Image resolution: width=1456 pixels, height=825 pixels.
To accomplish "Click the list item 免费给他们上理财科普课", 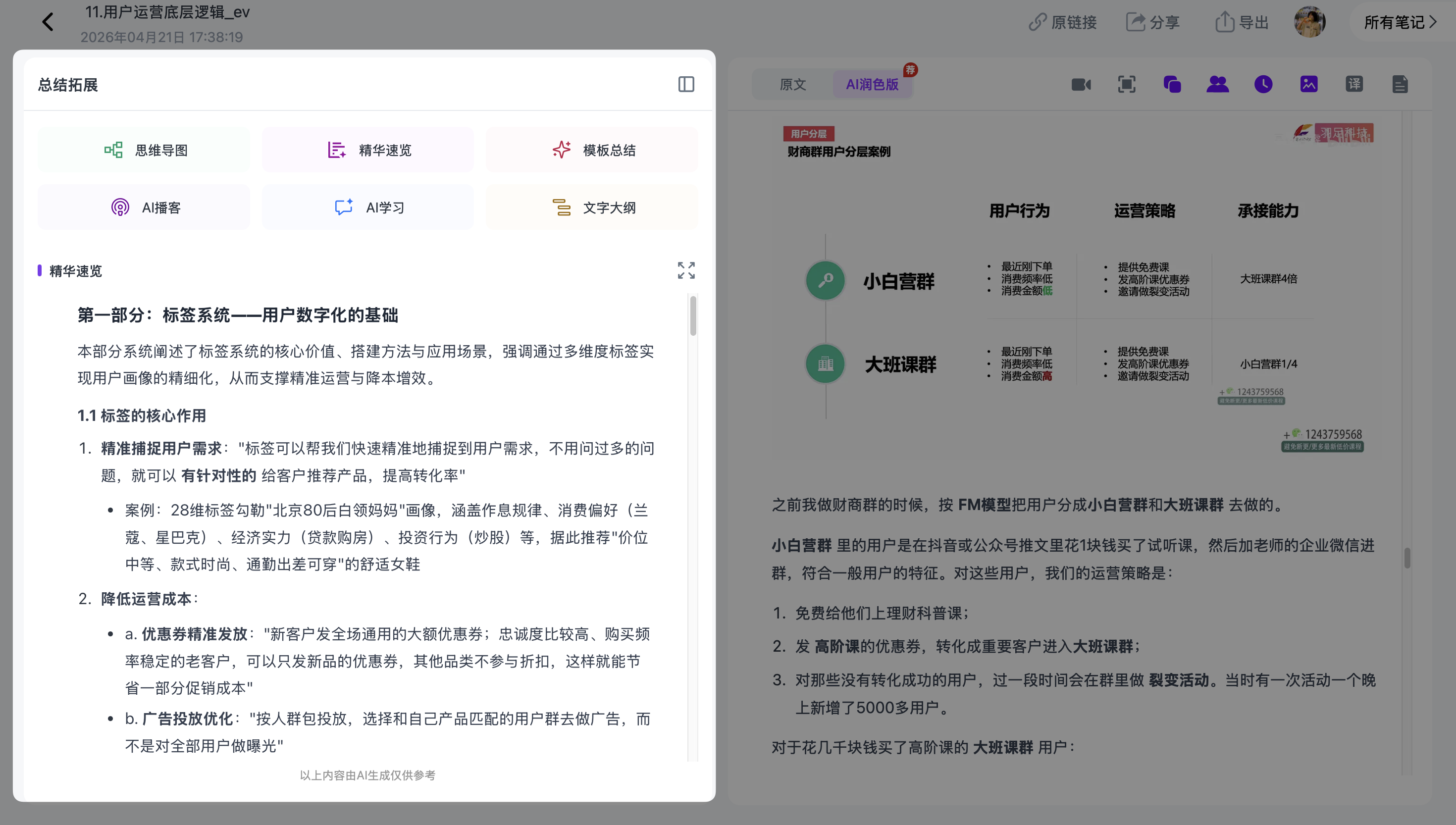I will coord(882,613).
